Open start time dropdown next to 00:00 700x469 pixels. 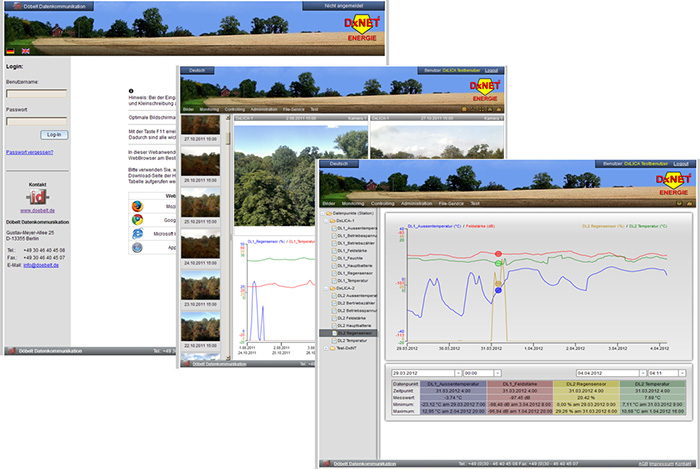point(497,373)
